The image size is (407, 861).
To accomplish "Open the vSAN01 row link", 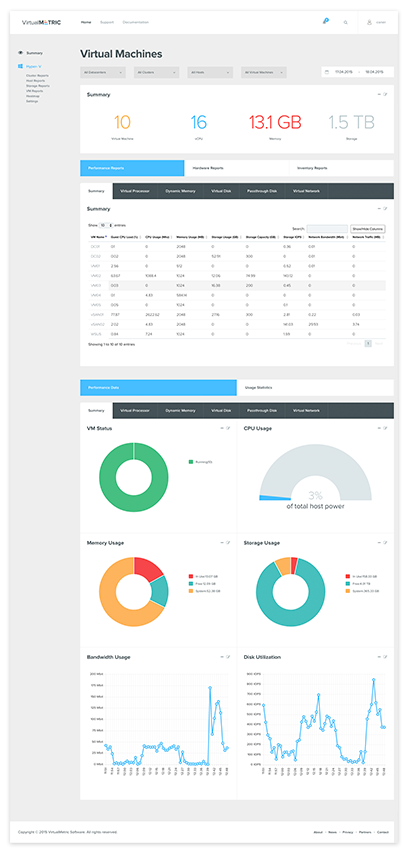I will pos(96,314).
